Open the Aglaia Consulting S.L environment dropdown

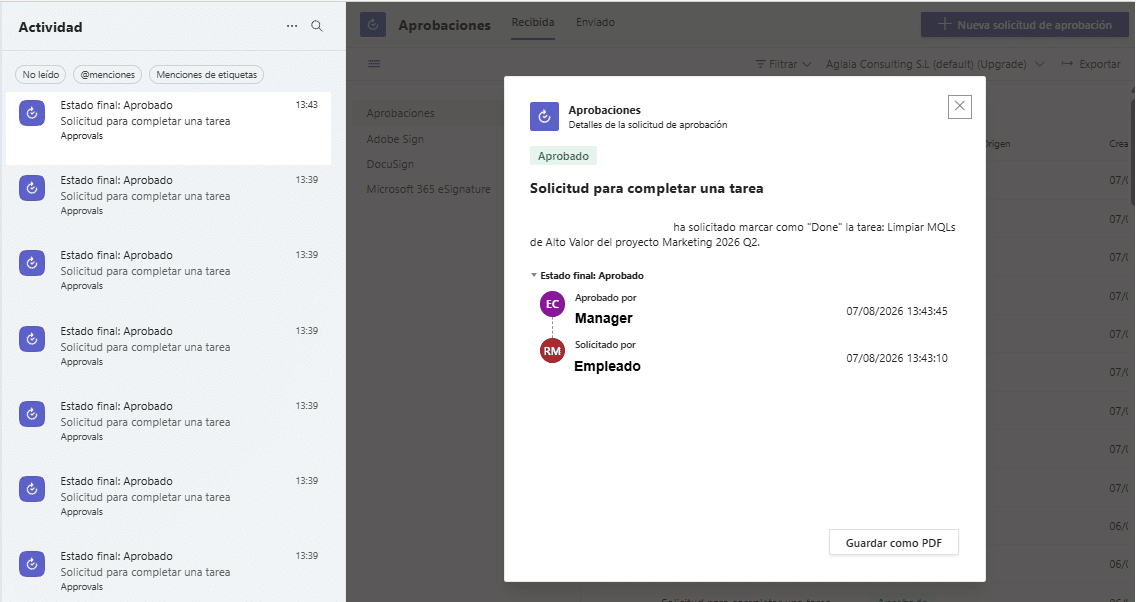(x=935, y=64)
